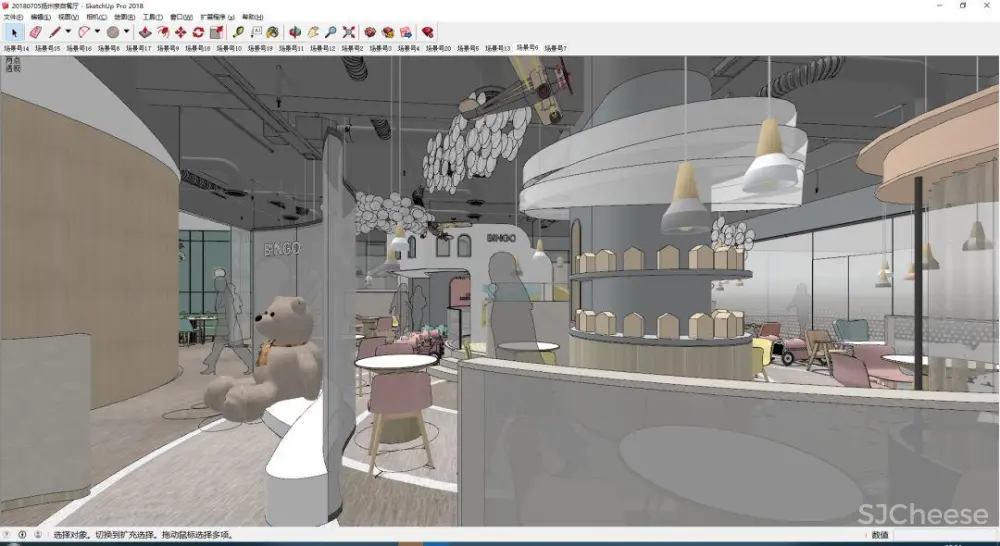Open the shape tool dropdown arrow

(126, 32)
